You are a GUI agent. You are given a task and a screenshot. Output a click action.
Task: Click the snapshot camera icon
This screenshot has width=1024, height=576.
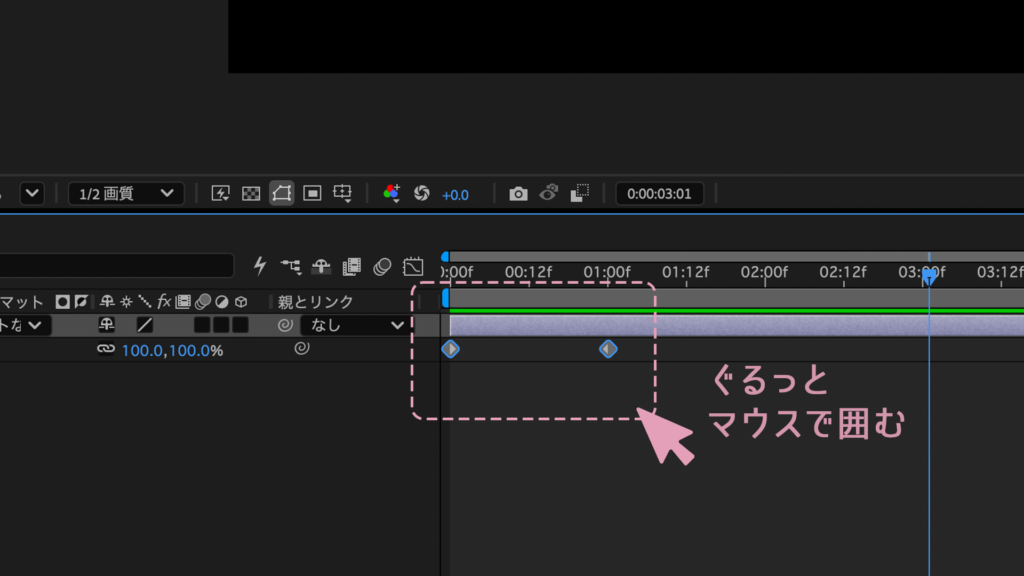[x=518, y=194]
